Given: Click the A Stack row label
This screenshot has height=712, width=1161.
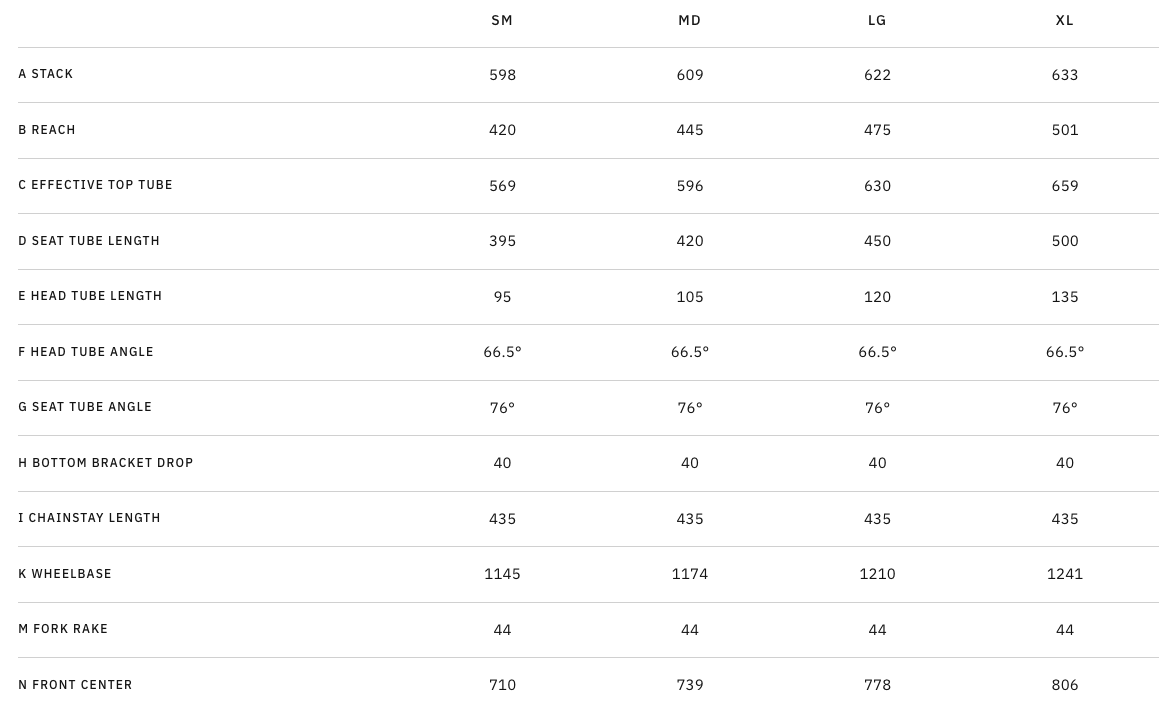Looking at the screenshot, I should point(46,74).
